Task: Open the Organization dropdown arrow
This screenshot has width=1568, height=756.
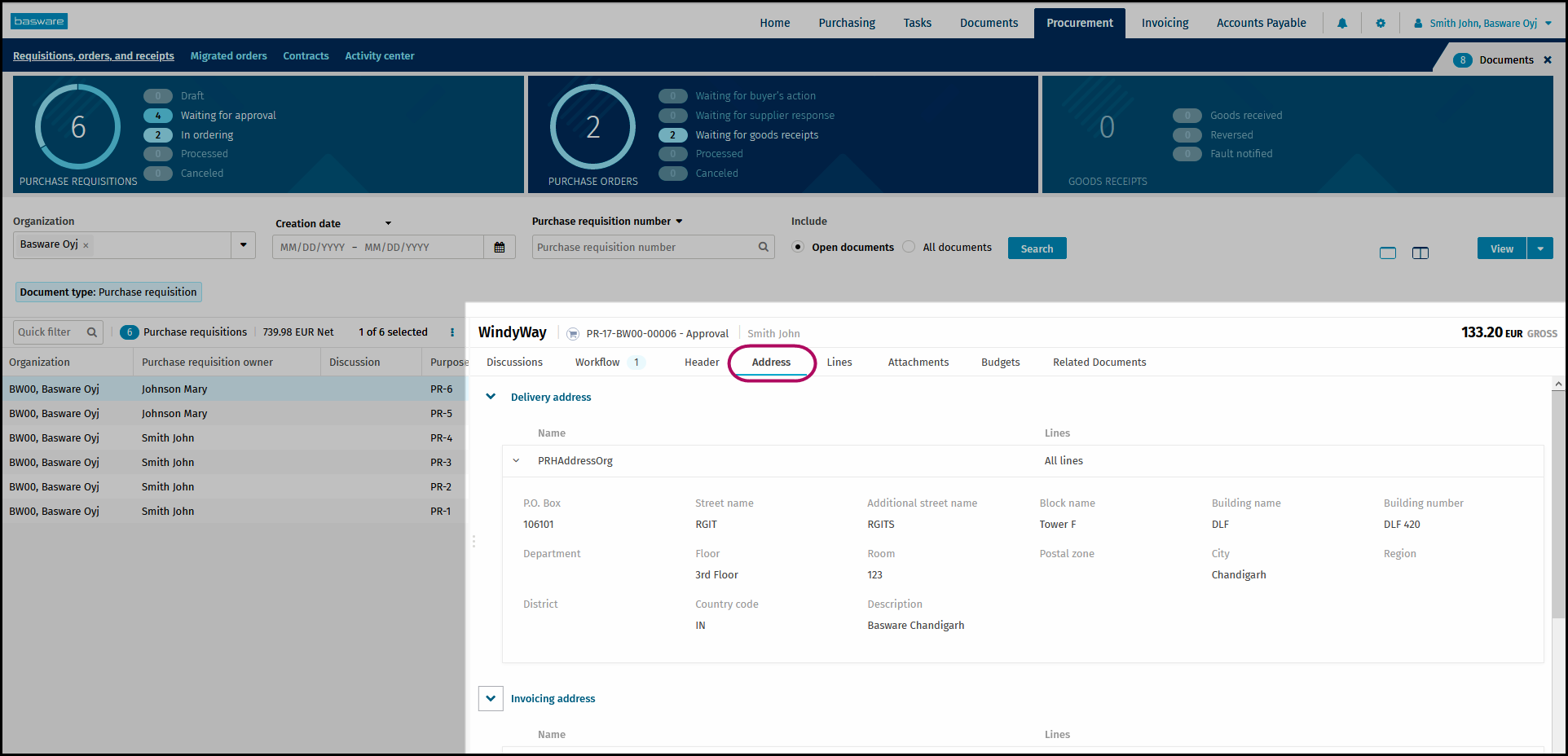Action: (243, 245)
